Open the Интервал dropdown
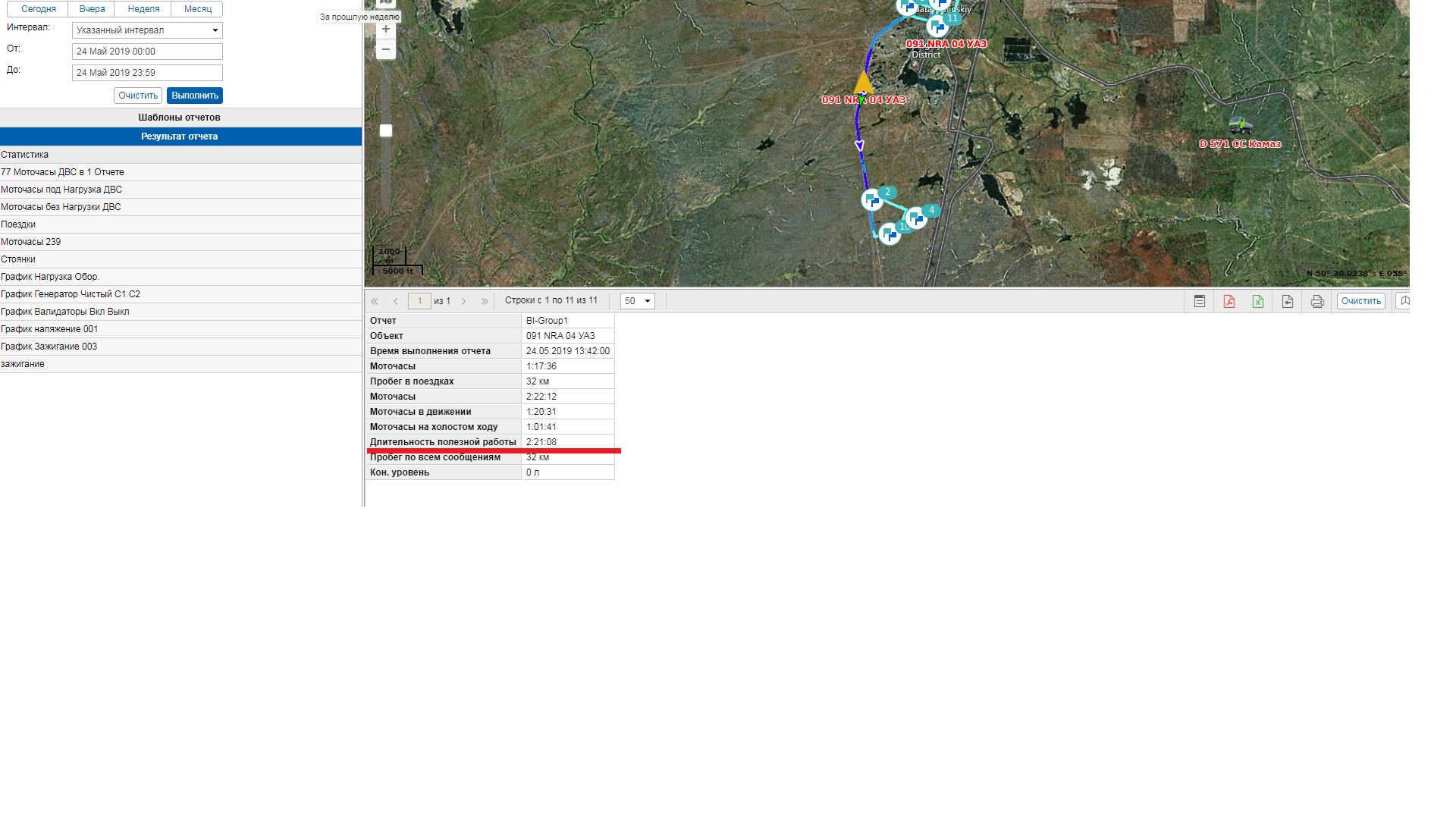1456x819 pixels. [147, 30]
